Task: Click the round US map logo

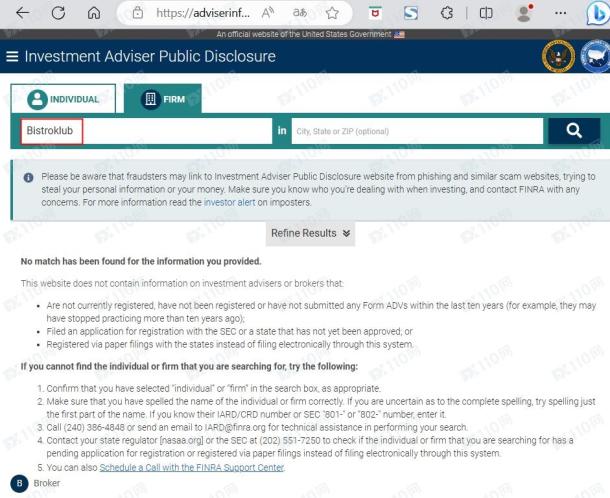Action: click(595, 56)
